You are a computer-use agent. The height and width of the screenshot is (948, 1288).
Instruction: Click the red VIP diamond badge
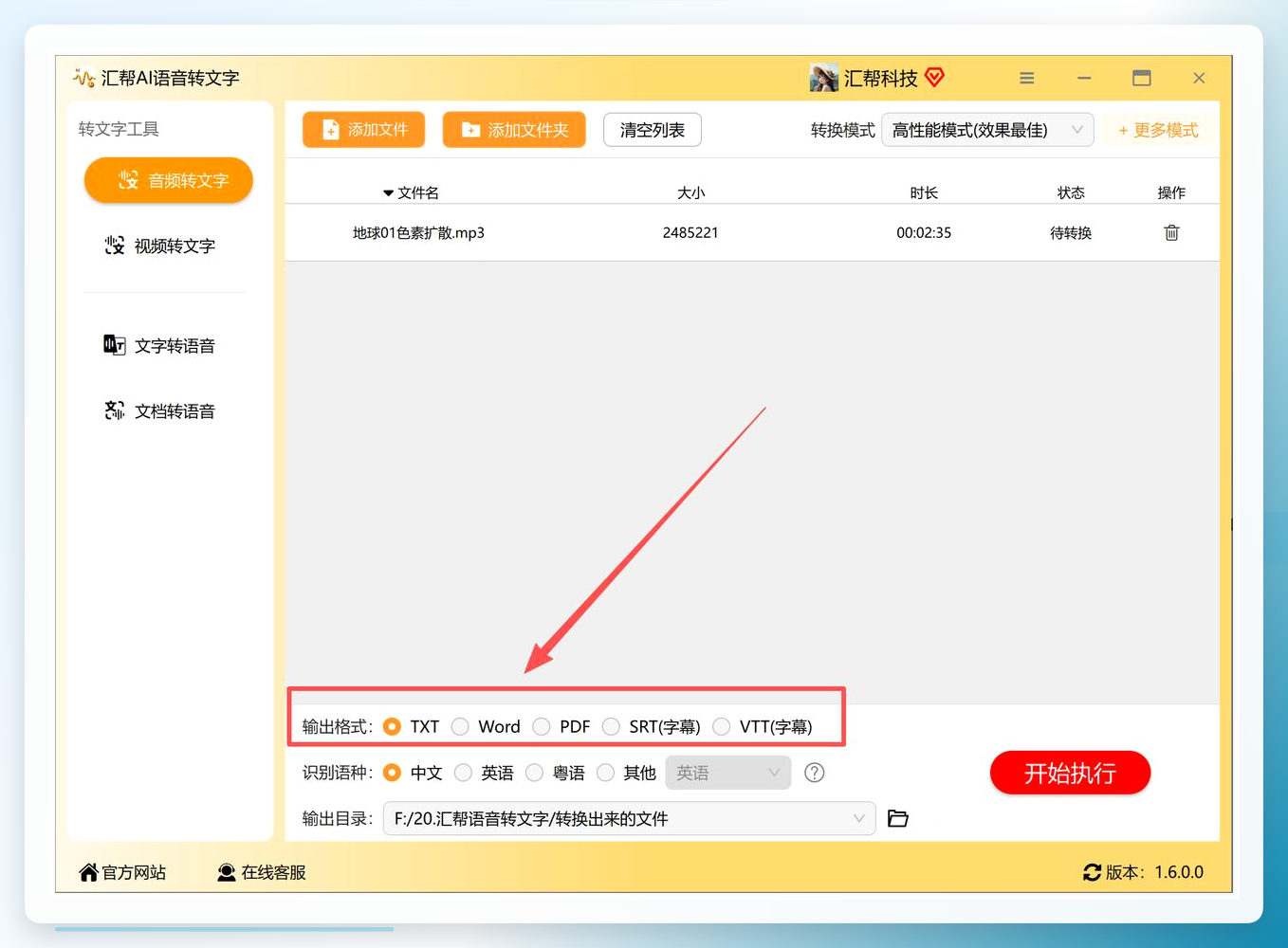934,77
